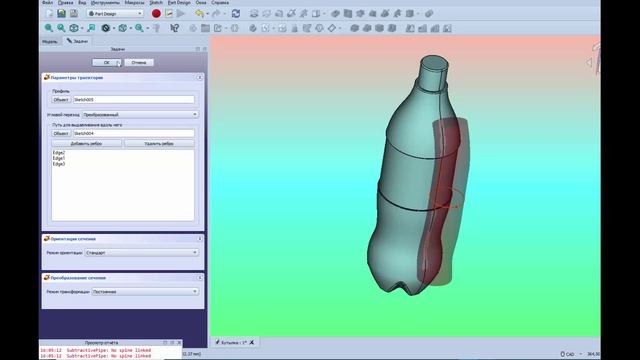Click the profile Объект button
The height and width of the screenshot is (360, 640).
click(61, 100)
